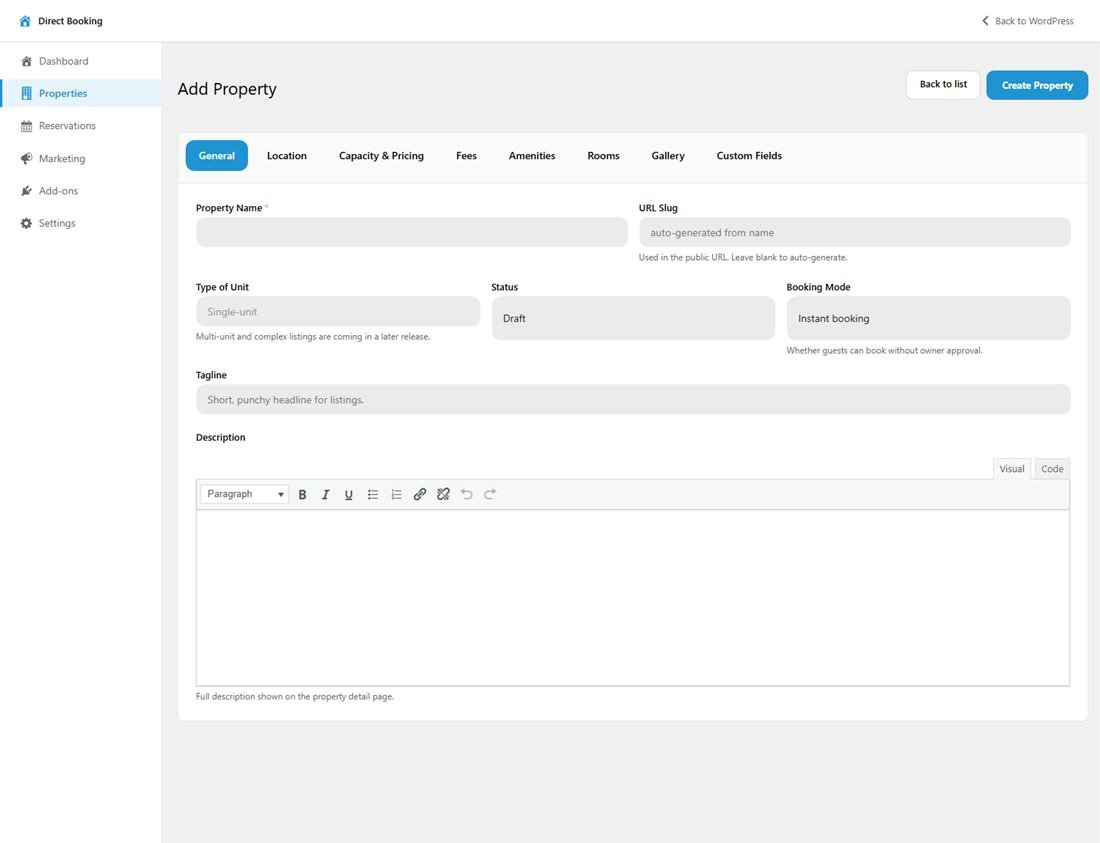Insert a numbered list

(x=396, y=494)
